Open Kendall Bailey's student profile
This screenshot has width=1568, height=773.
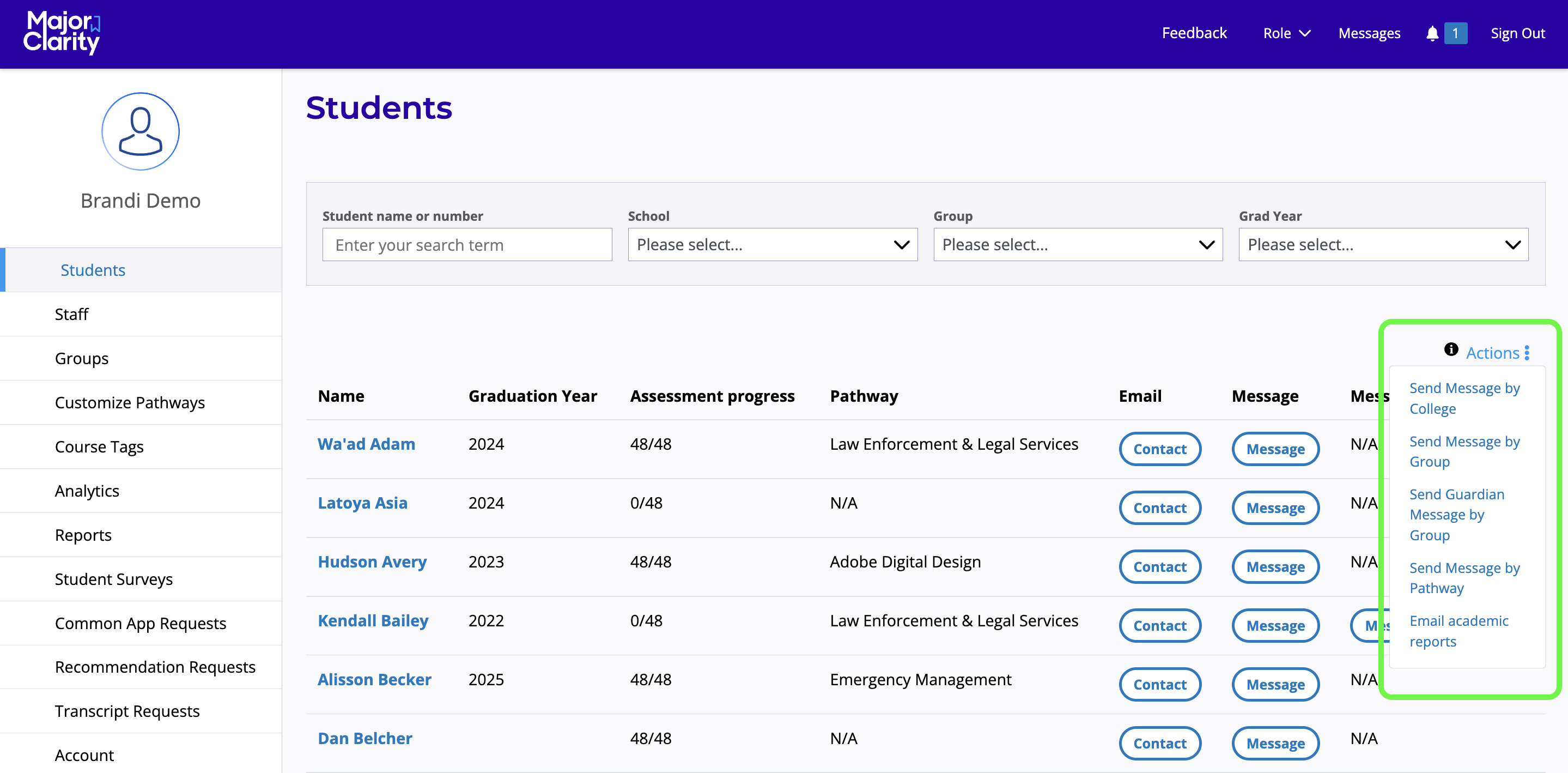tap(373, 620)
